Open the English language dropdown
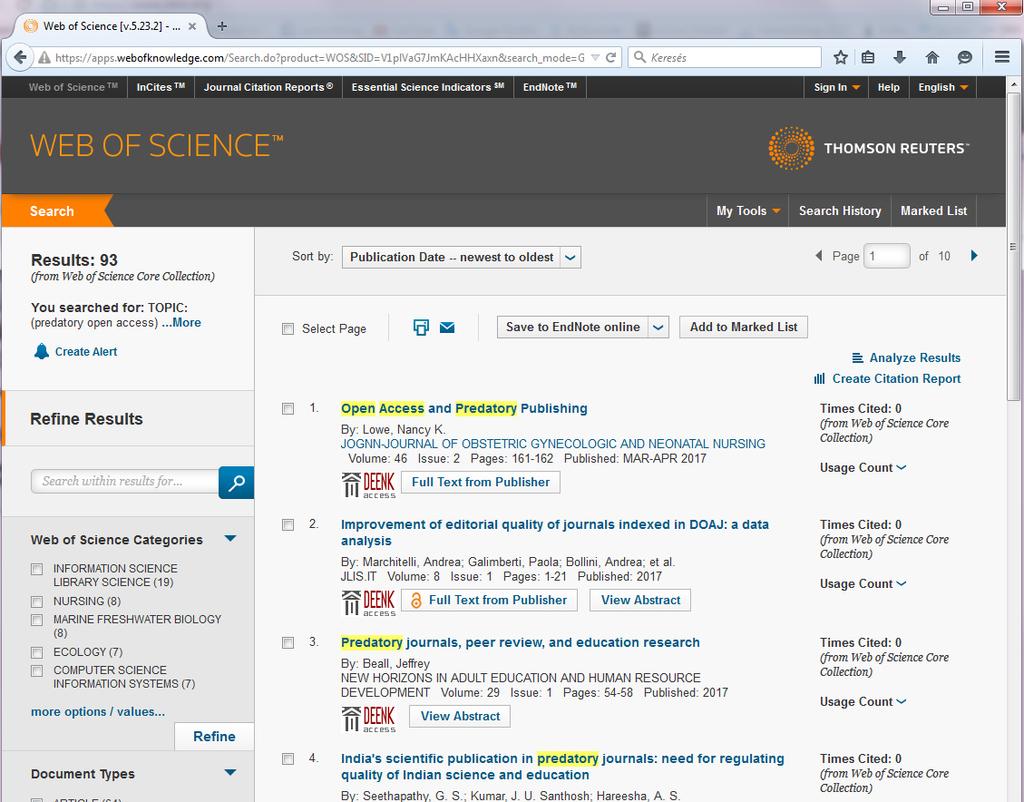The image size is (1024, 802). pos(942,87)
